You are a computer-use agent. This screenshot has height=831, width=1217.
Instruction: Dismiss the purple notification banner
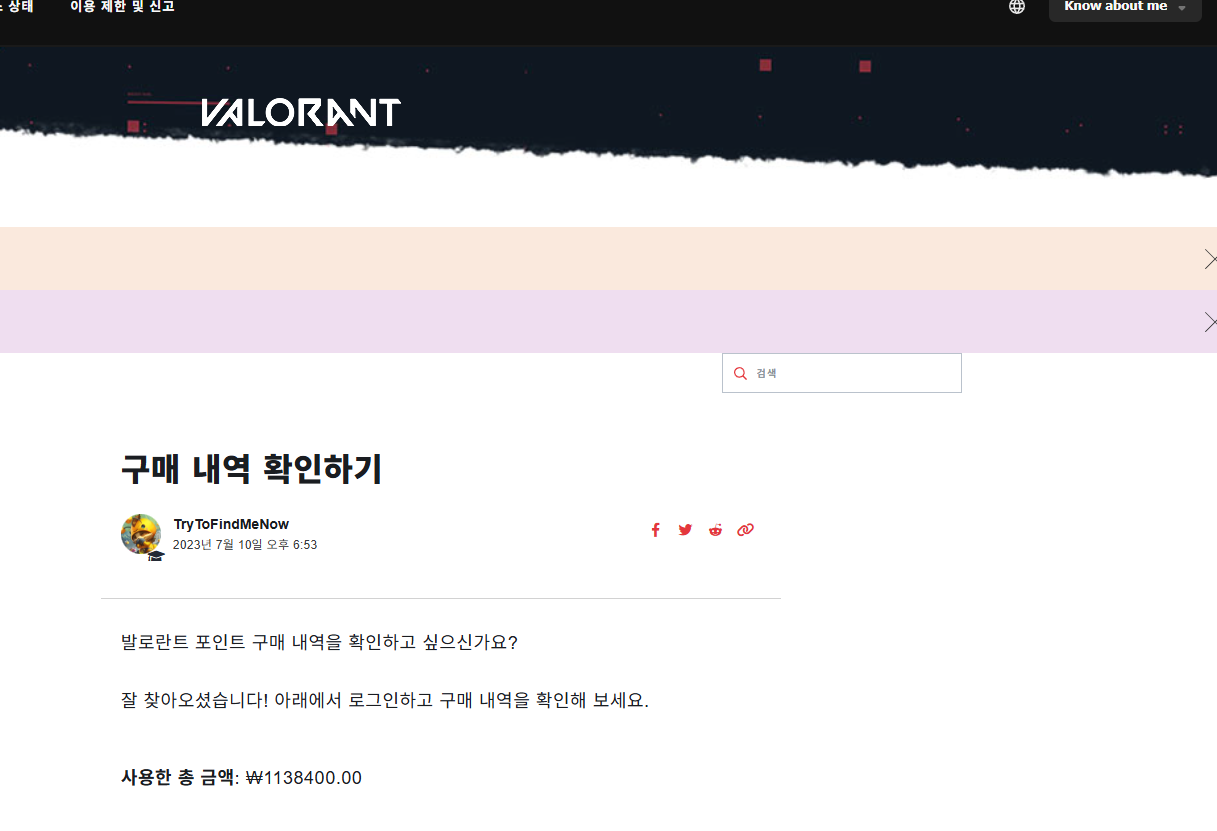1210,322
